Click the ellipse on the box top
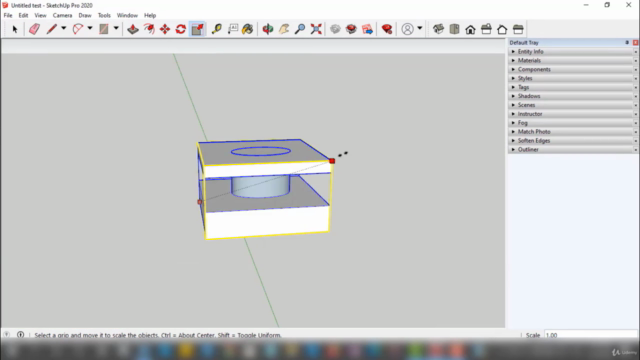This screenshot has width=640, height=360. 261,151
